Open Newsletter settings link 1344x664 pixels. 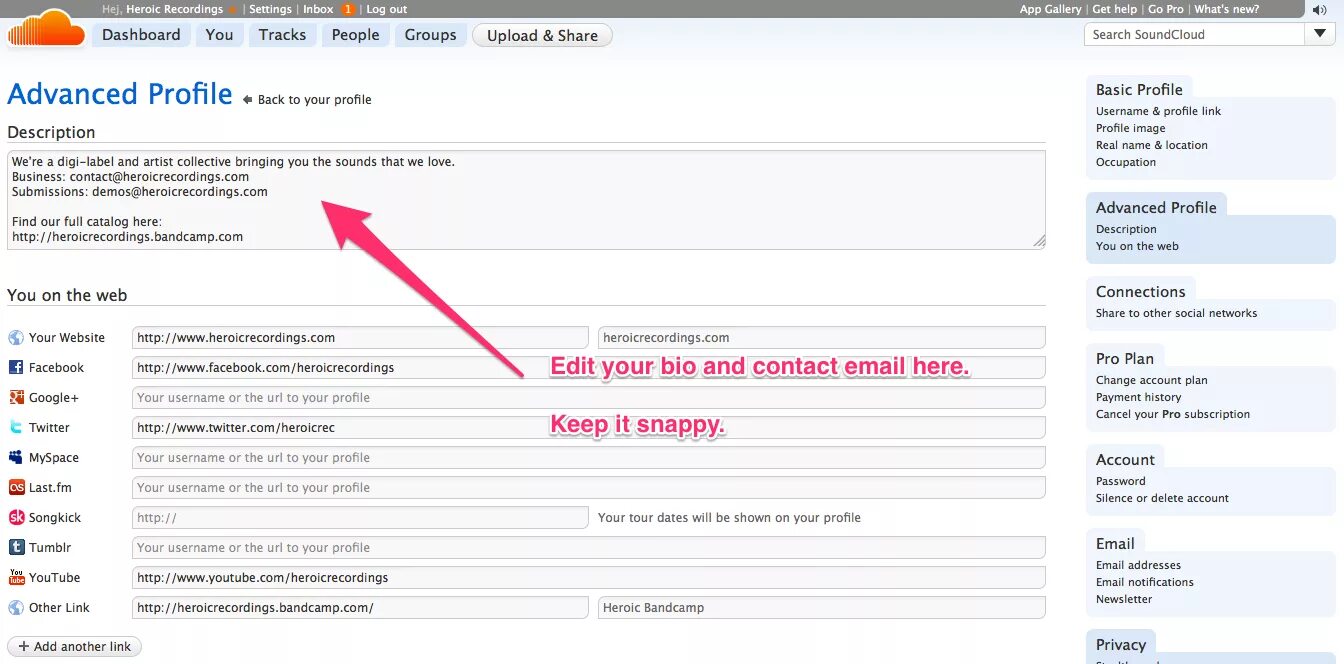[x=1124, y=599]
